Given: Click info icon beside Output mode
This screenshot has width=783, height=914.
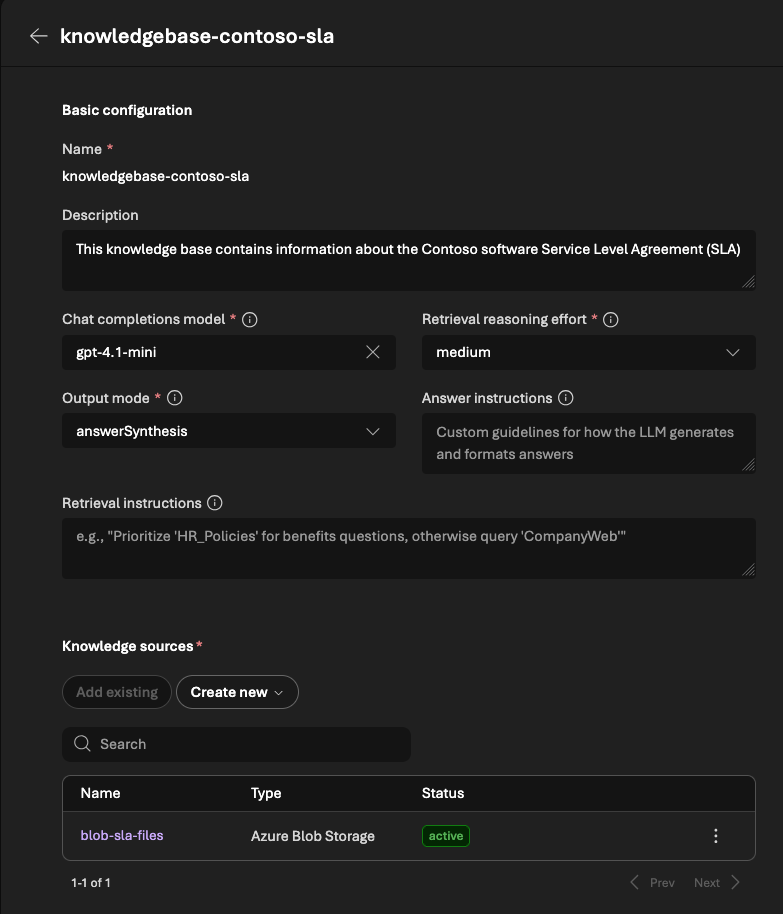Looking at the screenshot, I should tap(175, 398).
